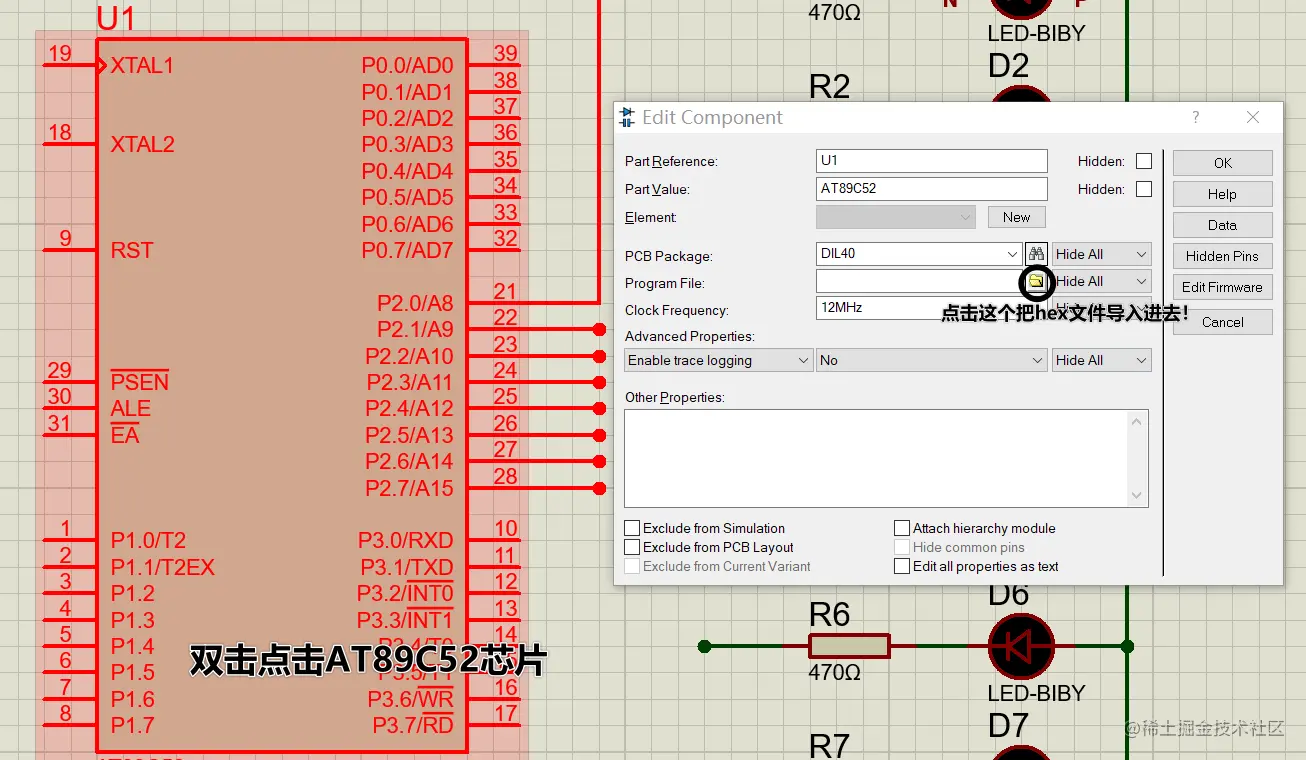
Task: Click the New button beside Element
Action: point(1017,217)
